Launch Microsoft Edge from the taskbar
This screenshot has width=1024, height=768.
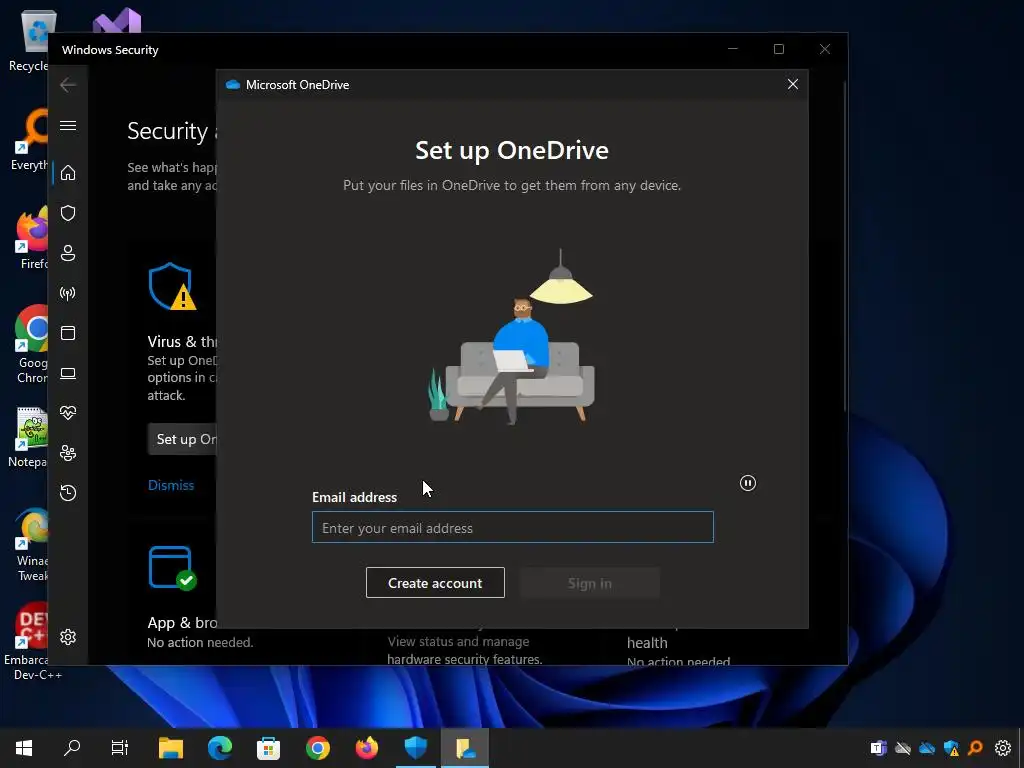[220, 748]
